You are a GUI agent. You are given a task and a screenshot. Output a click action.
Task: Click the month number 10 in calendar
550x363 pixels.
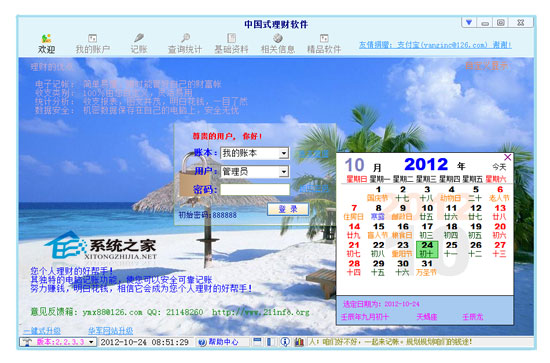(354, 165)
